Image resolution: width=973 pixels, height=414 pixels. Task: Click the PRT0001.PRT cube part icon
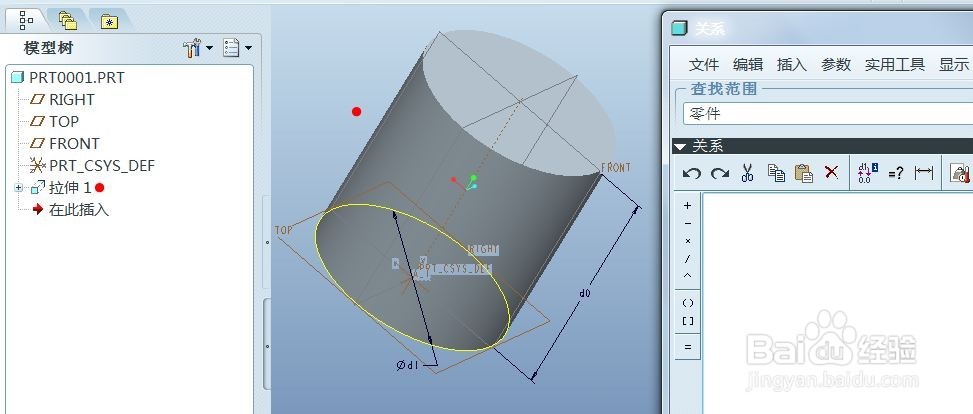tap(17, 78)
